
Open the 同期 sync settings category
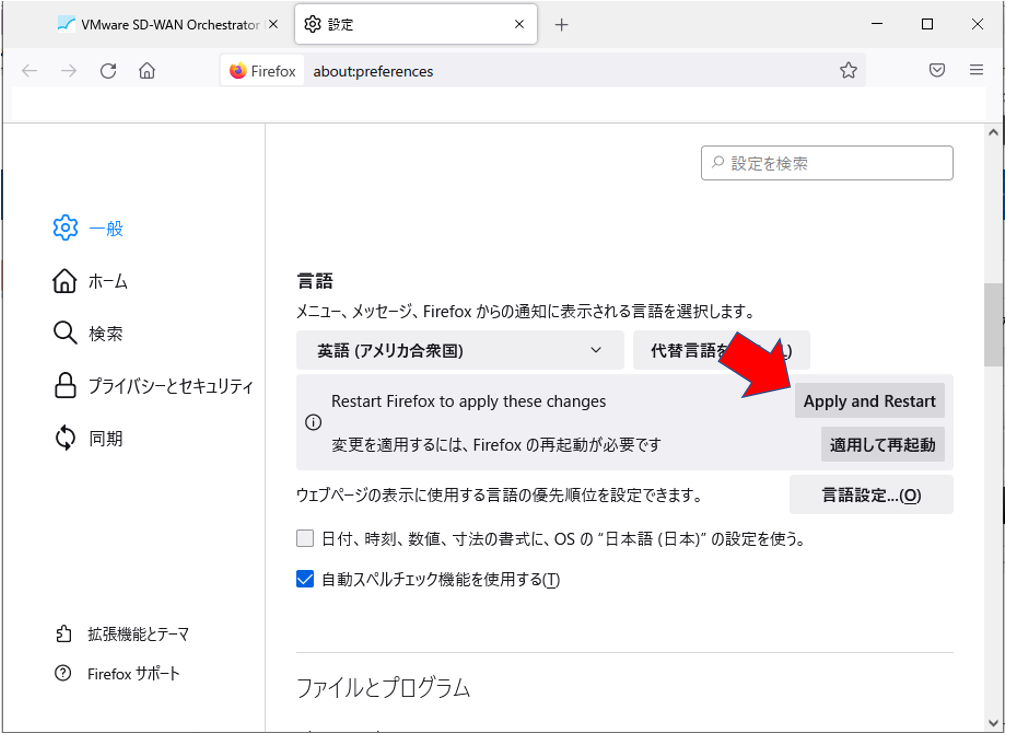(x=88, y=438)
